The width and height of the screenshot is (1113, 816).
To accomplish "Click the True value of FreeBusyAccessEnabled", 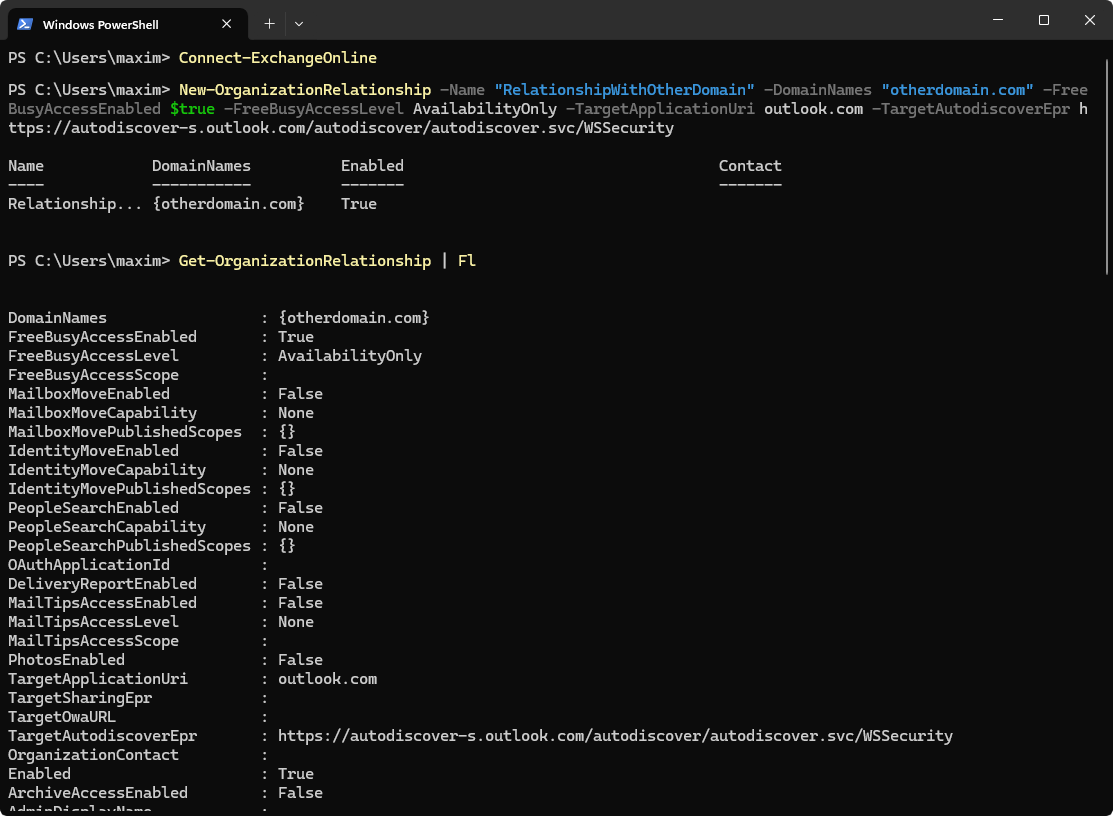I will coord(295,337).
